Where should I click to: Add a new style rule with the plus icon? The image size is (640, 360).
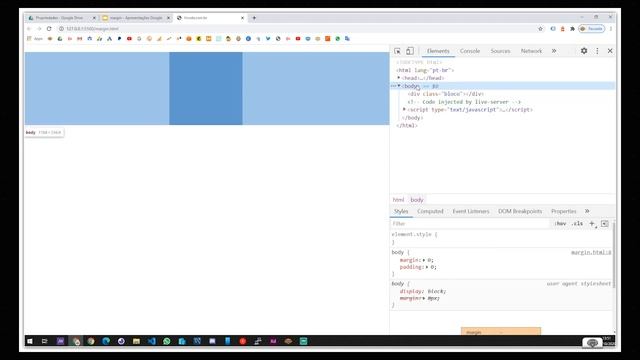tap(592, 223)
